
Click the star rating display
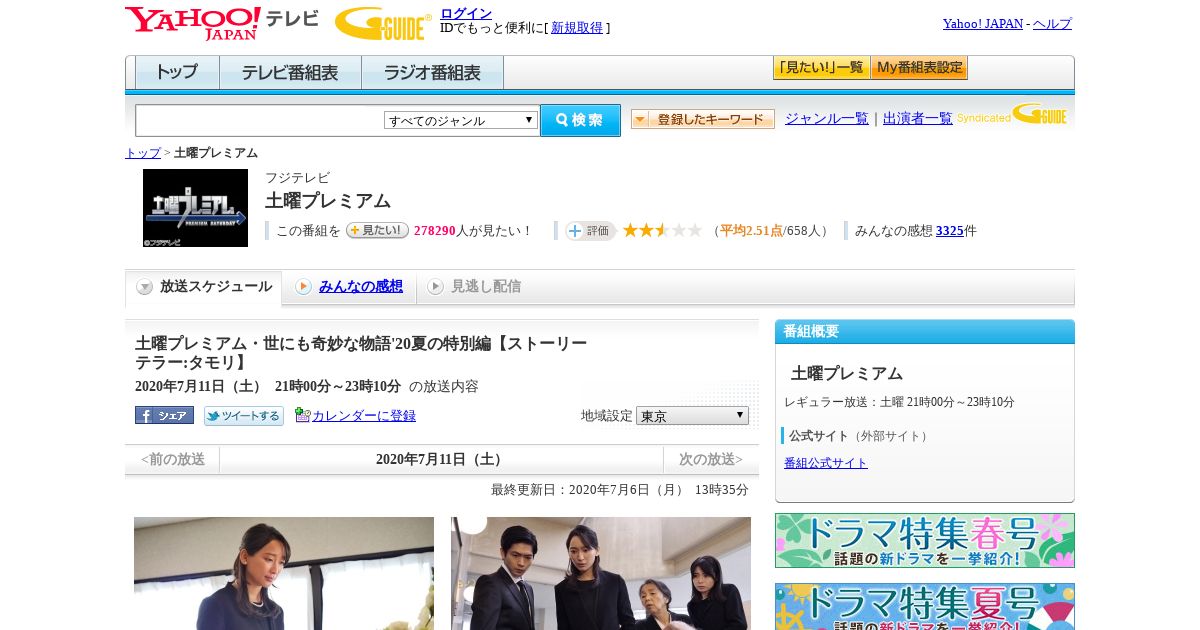tap(662, 231)
